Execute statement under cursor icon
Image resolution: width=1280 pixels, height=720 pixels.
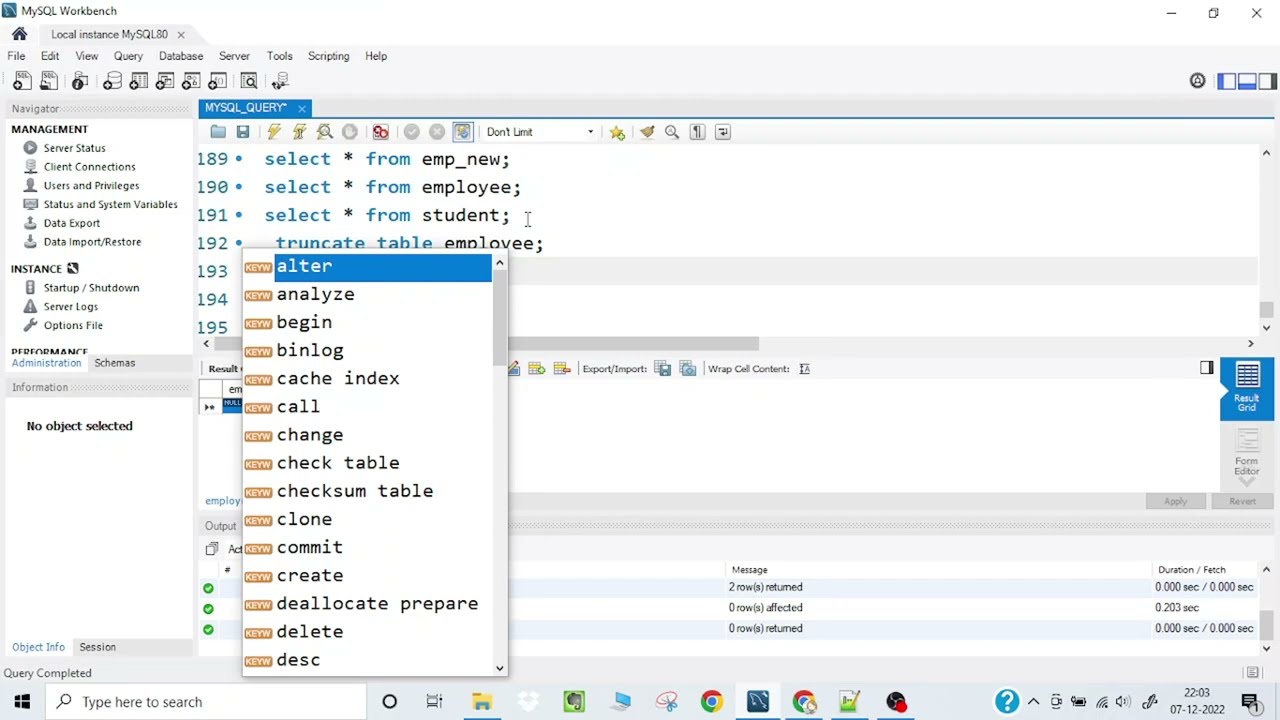pyautogui.click(x=299, y=132)
